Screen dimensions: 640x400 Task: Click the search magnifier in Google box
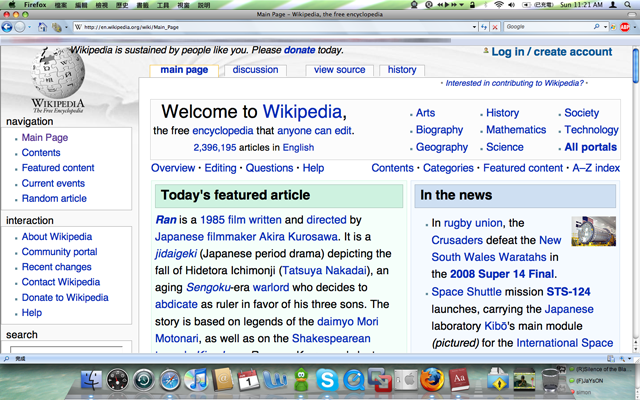coord(596,27)
